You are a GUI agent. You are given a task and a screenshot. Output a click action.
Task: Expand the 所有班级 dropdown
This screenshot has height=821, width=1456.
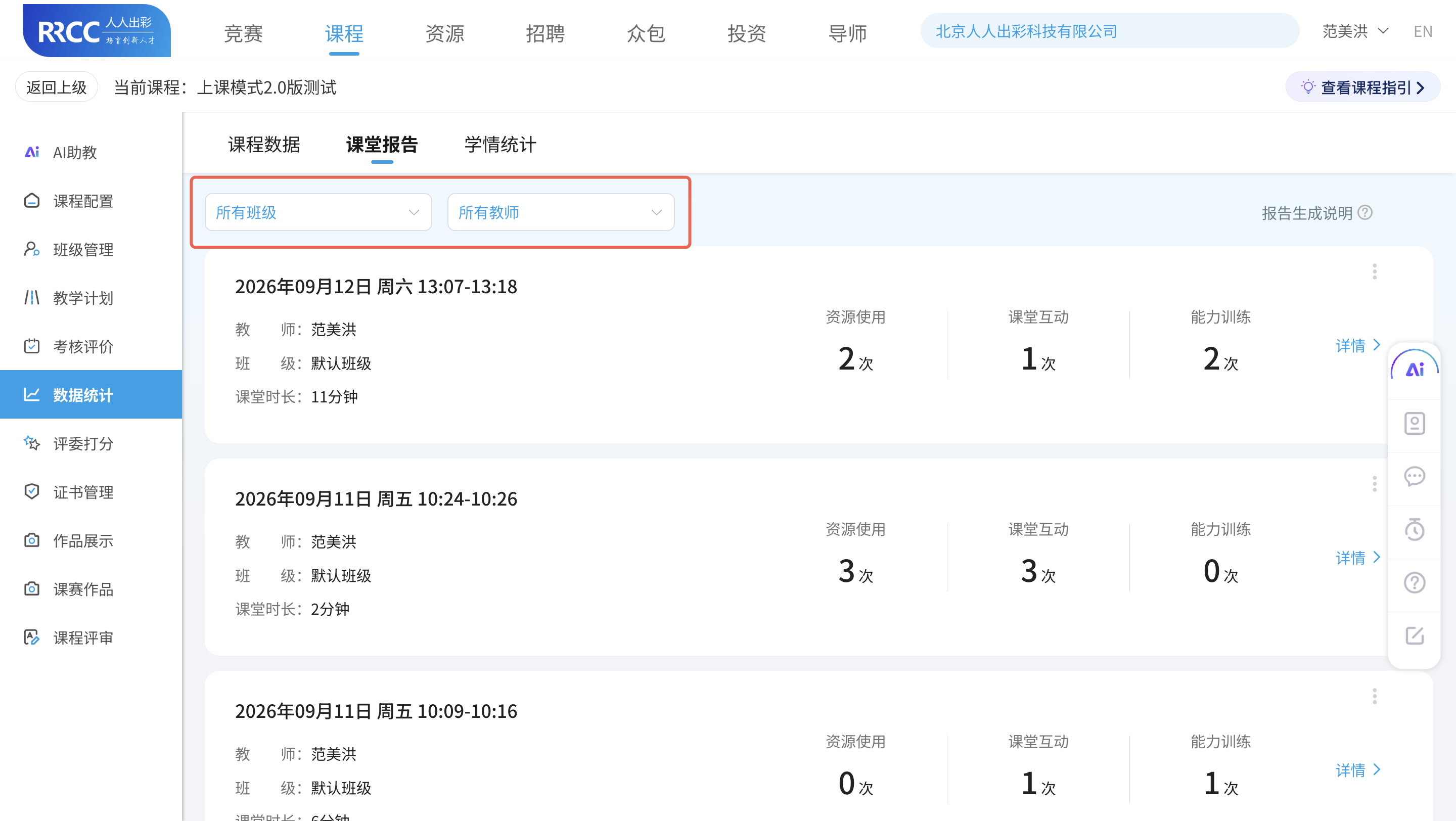pos(318,212)
